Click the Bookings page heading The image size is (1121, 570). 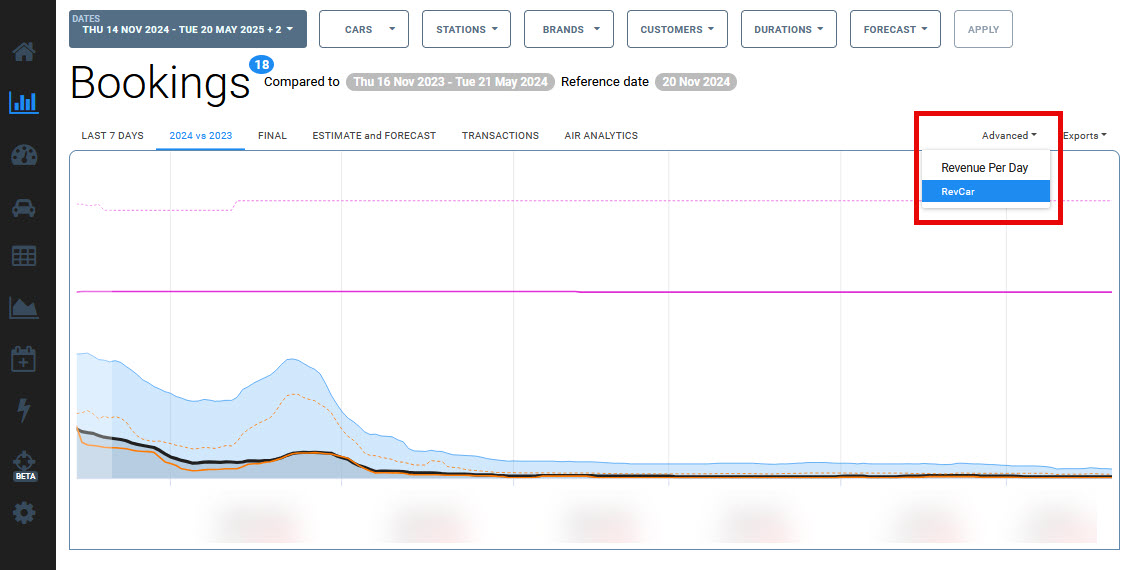click(160, 84)
